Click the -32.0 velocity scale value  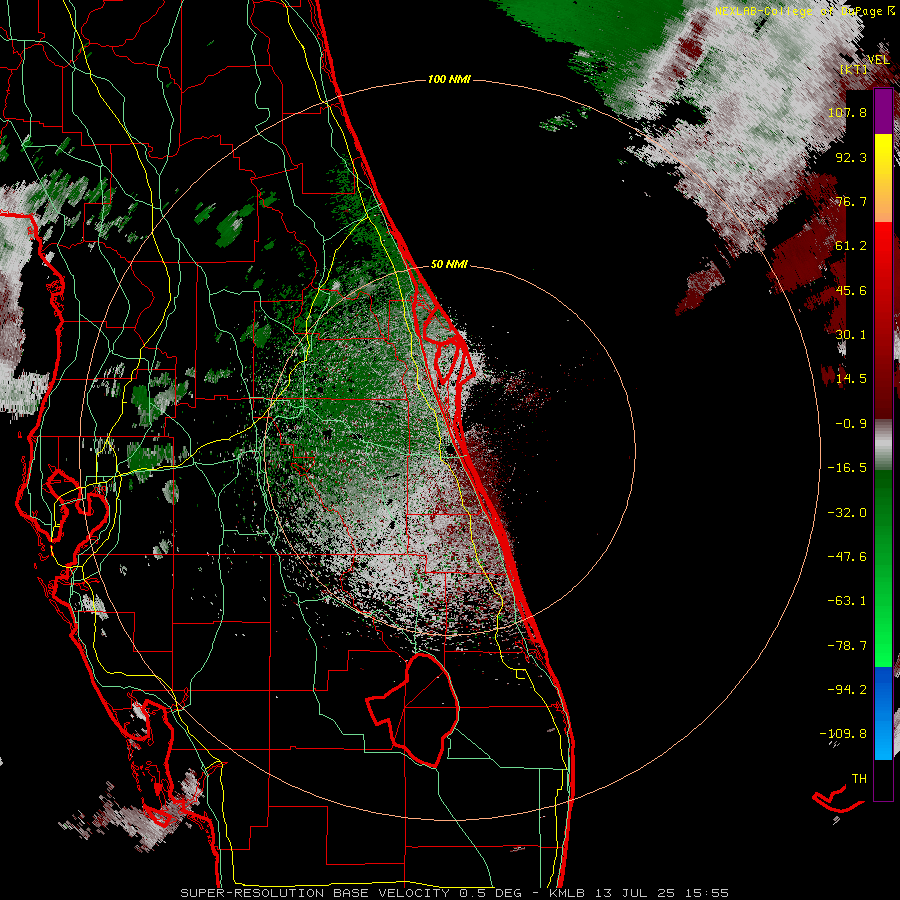coord(847,513)
